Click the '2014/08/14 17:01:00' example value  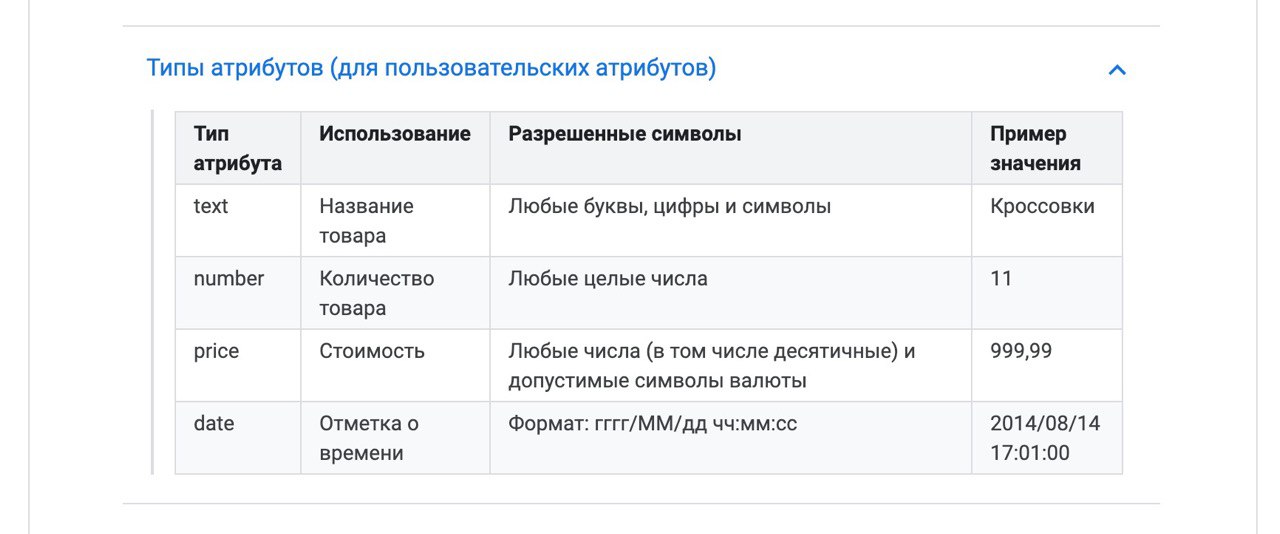[1047, 438]
